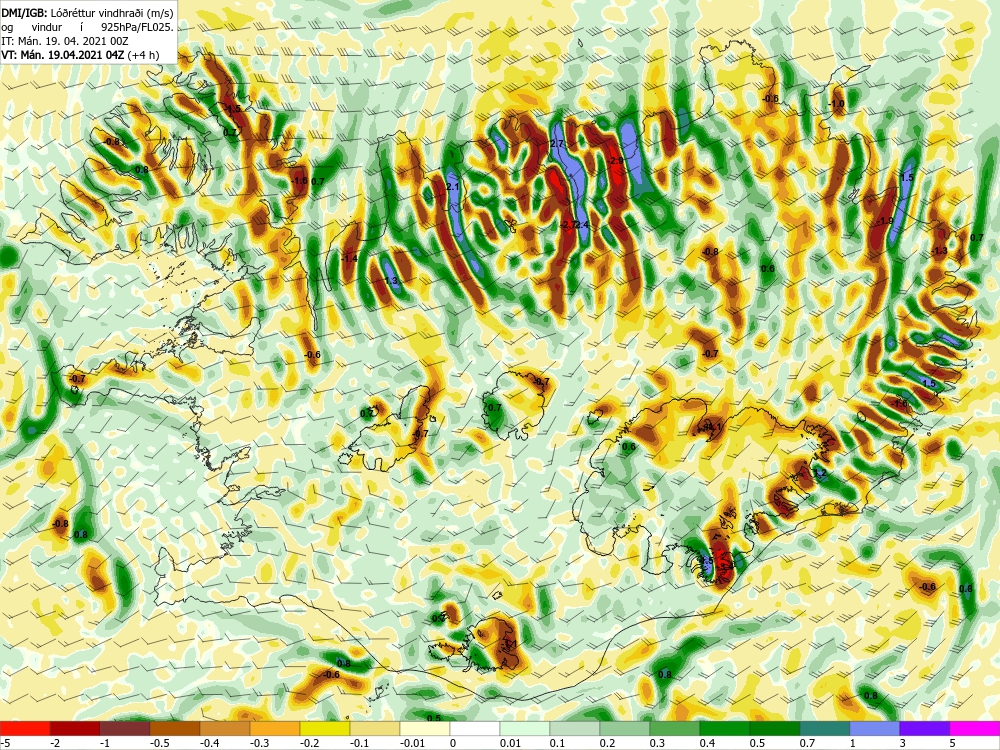
Task: Click the title line 'DMI/IGB: Lóðréttur vindhraði (m/s)'
Action: (x=87, y=11)
